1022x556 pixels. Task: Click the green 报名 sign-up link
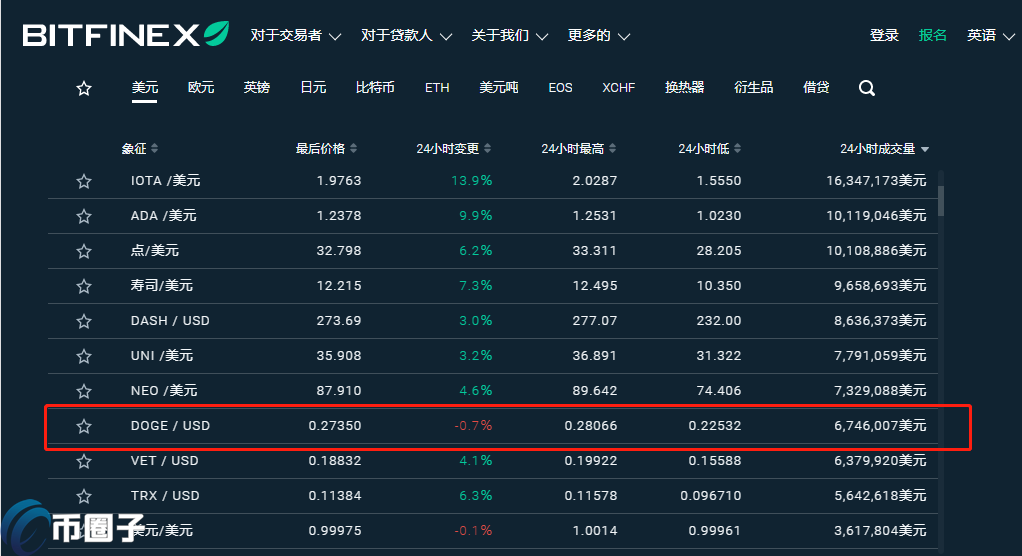932,35
